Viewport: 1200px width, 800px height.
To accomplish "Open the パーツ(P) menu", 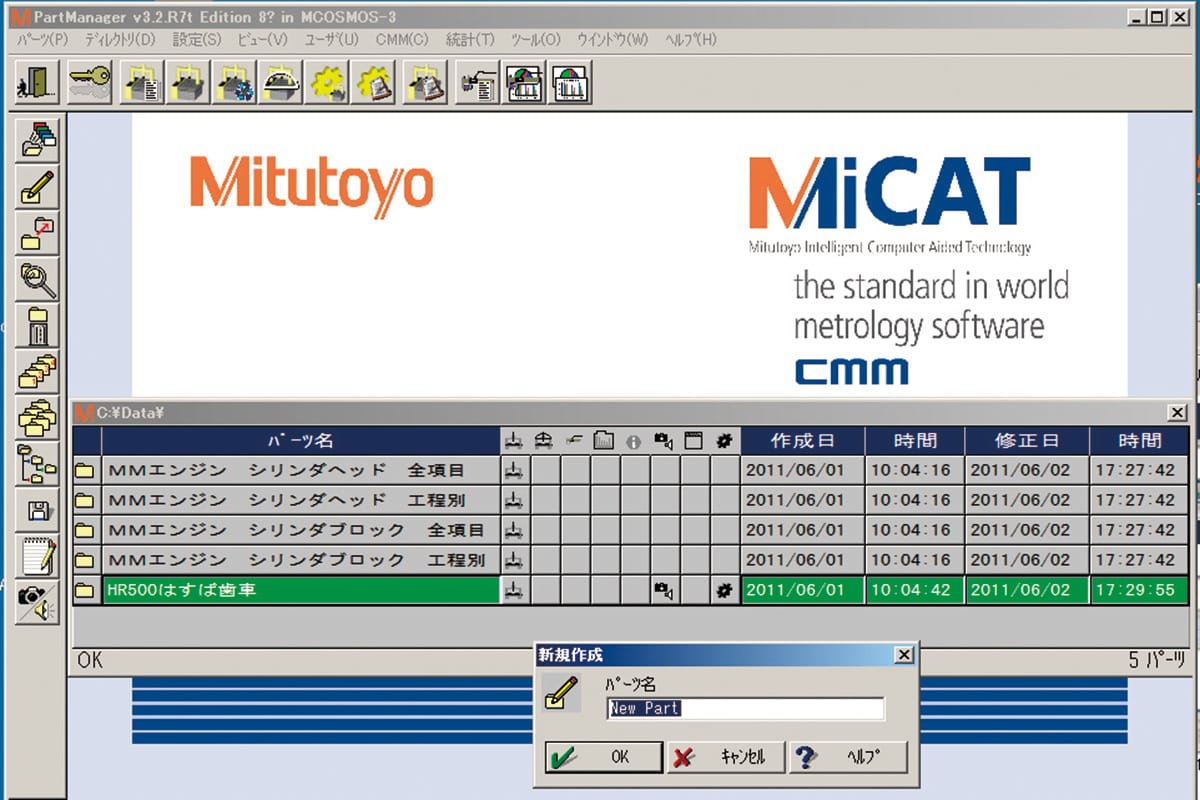I will click(42, 40).
